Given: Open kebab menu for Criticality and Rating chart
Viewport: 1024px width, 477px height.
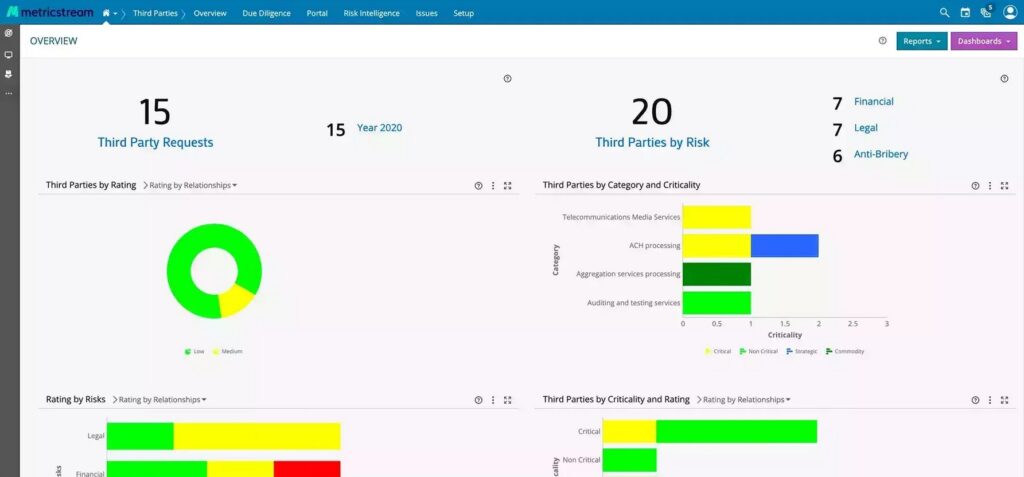Looking at the screenshot, I should pyautogui.click(x=990, y=400).
